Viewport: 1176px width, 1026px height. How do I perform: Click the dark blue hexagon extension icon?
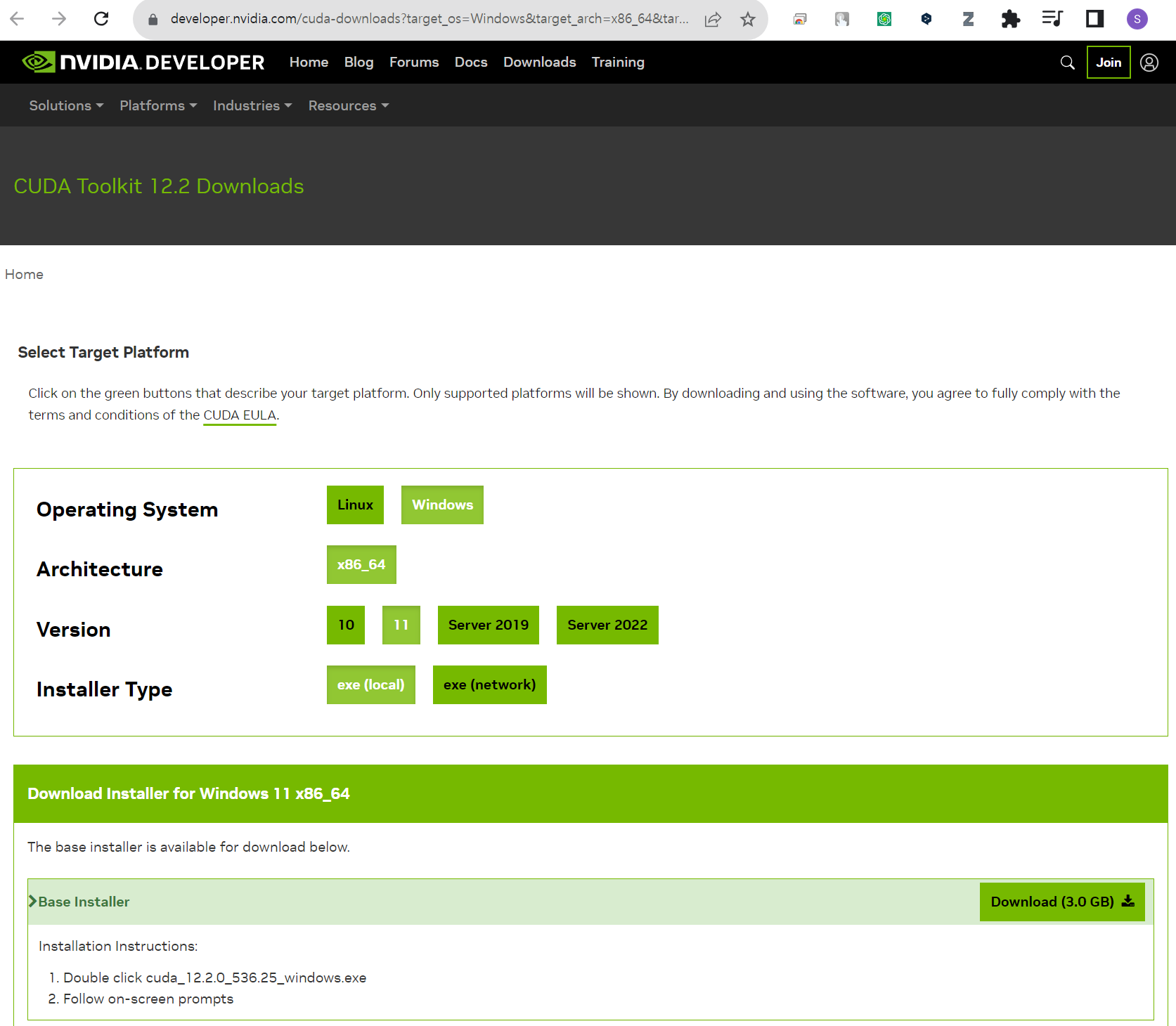tap(926, 19)
